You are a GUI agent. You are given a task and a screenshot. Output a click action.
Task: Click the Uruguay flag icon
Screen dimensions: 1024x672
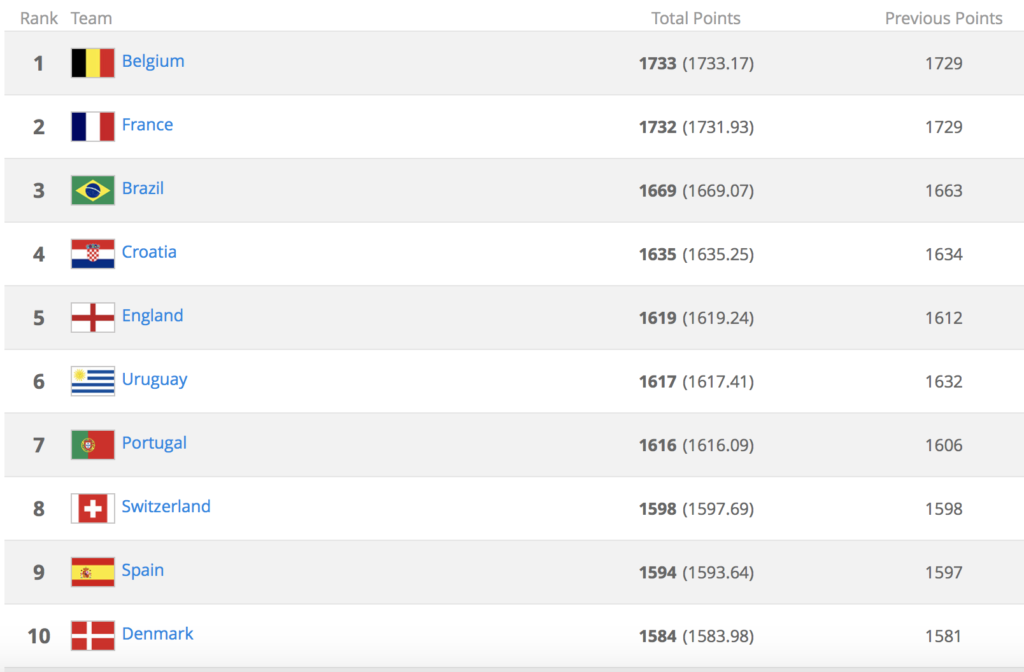[x=92, y=381]
